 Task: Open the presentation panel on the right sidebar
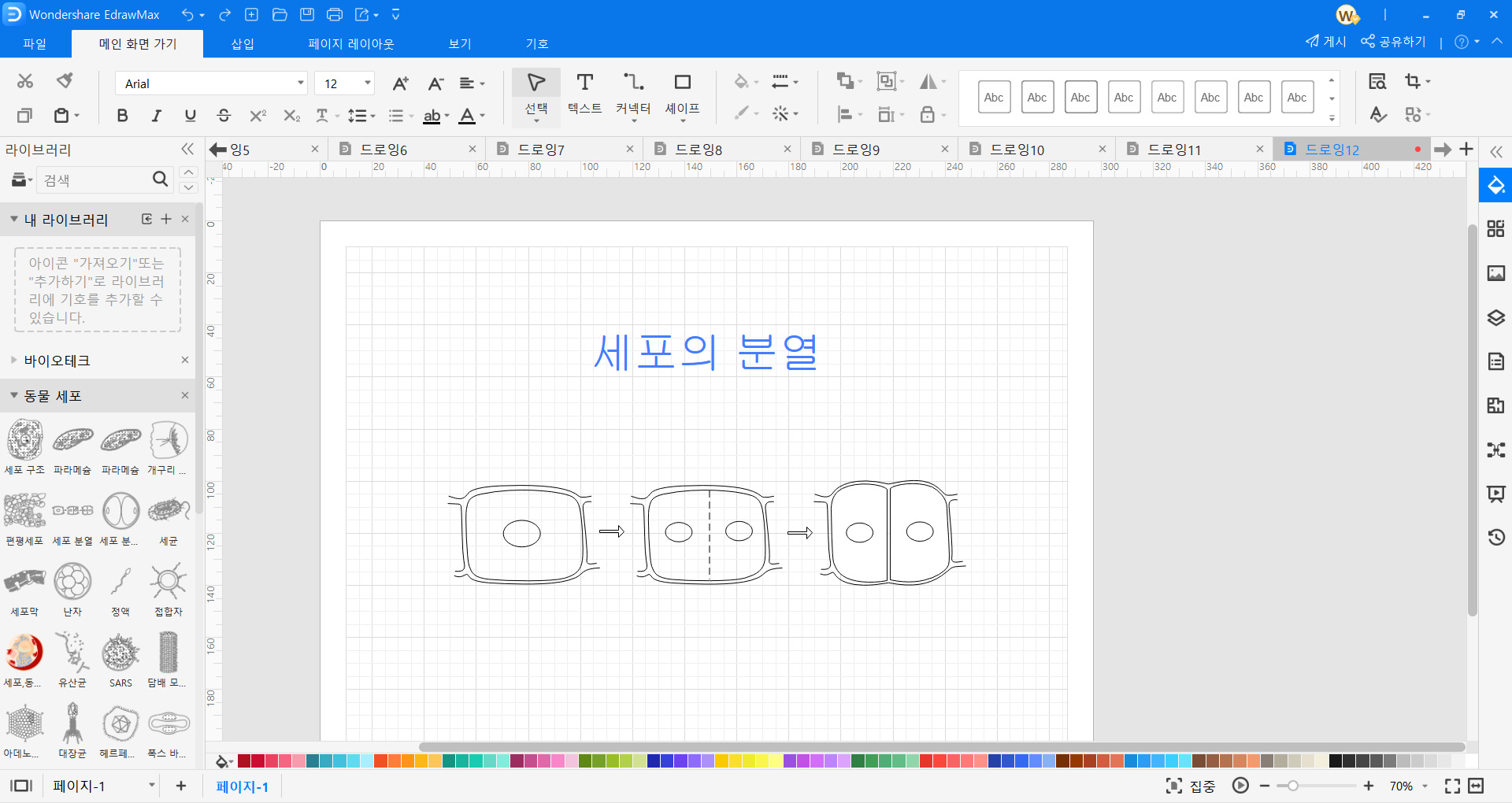coord(1497,494)
